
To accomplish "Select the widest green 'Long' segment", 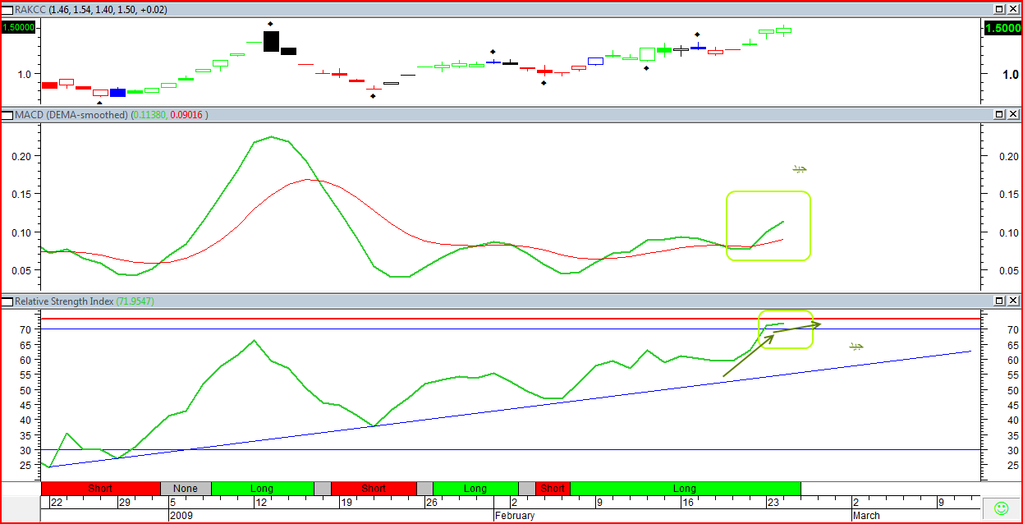I will pyautogui.click(x=685, y=488).
